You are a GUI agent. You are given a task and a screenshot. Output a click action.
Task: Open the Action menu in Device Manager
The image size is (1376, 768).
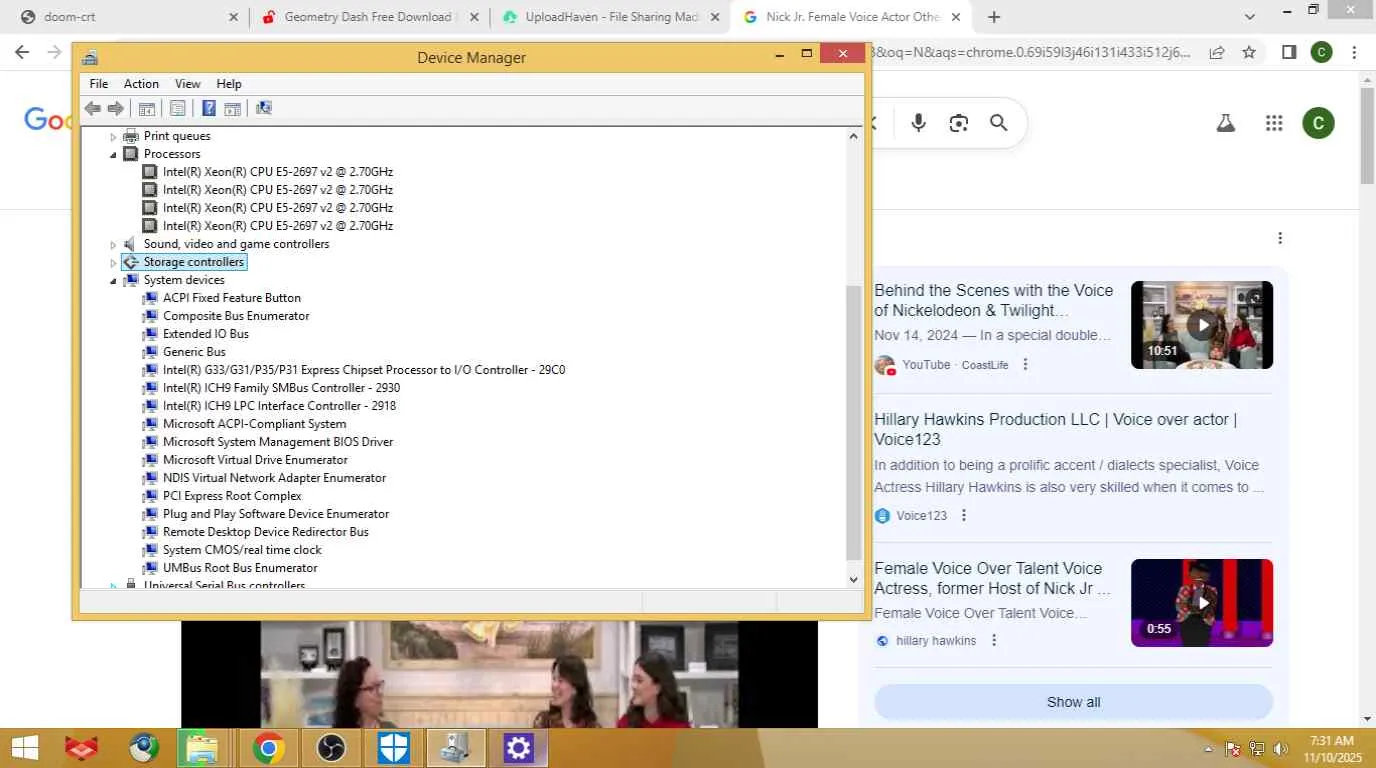click(141, 84)
